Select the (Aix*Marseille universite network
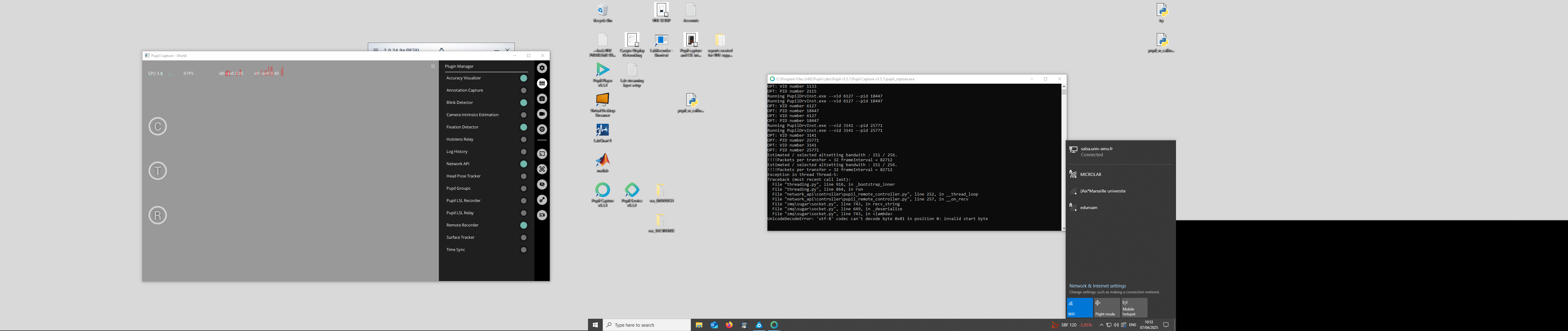 (1120, 191)
